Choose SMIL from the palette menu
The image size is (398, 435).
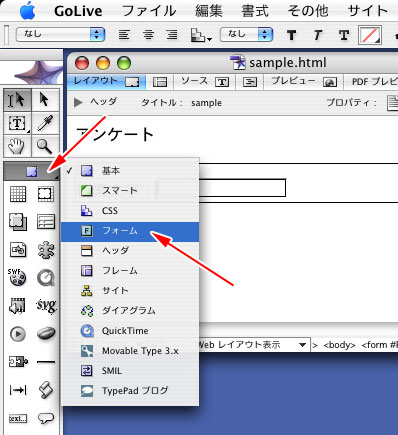tap(130, 371)
